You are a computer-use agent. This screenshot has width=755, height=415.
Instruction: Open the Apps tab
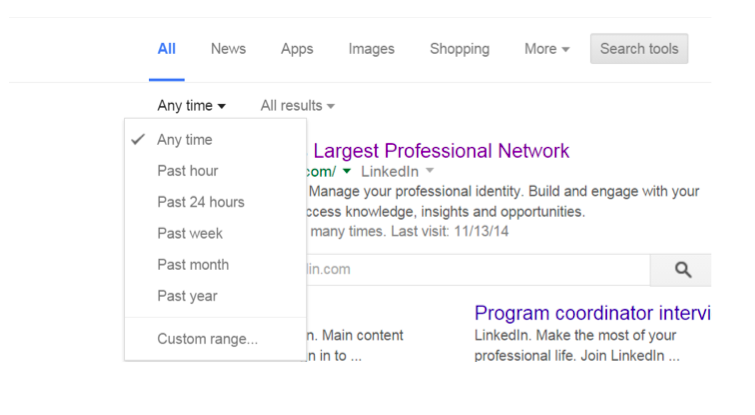(297, 49)
